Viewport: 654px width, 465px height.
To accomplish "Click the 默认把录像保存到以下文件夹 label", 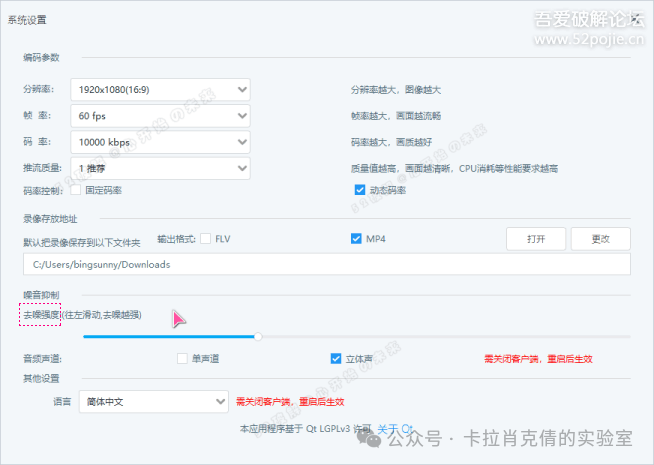I will click(x=82, y=243).
